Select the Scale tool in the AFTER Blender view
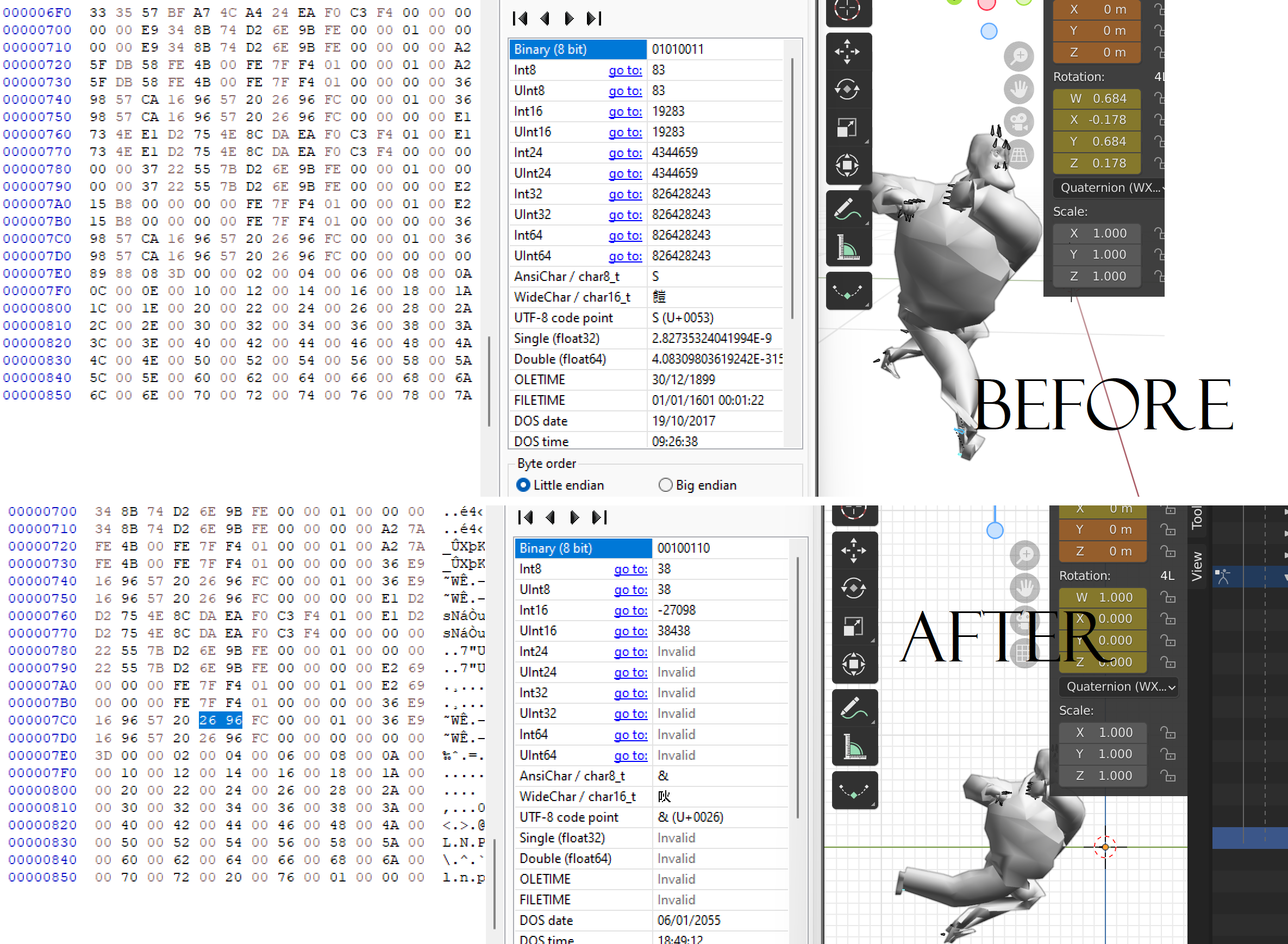 coord(854,626)
